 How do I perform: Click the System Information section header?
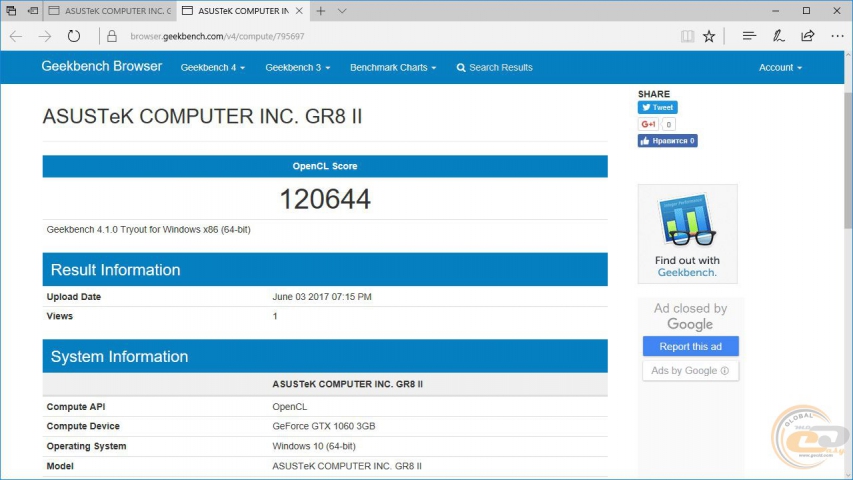coord(325,356)
